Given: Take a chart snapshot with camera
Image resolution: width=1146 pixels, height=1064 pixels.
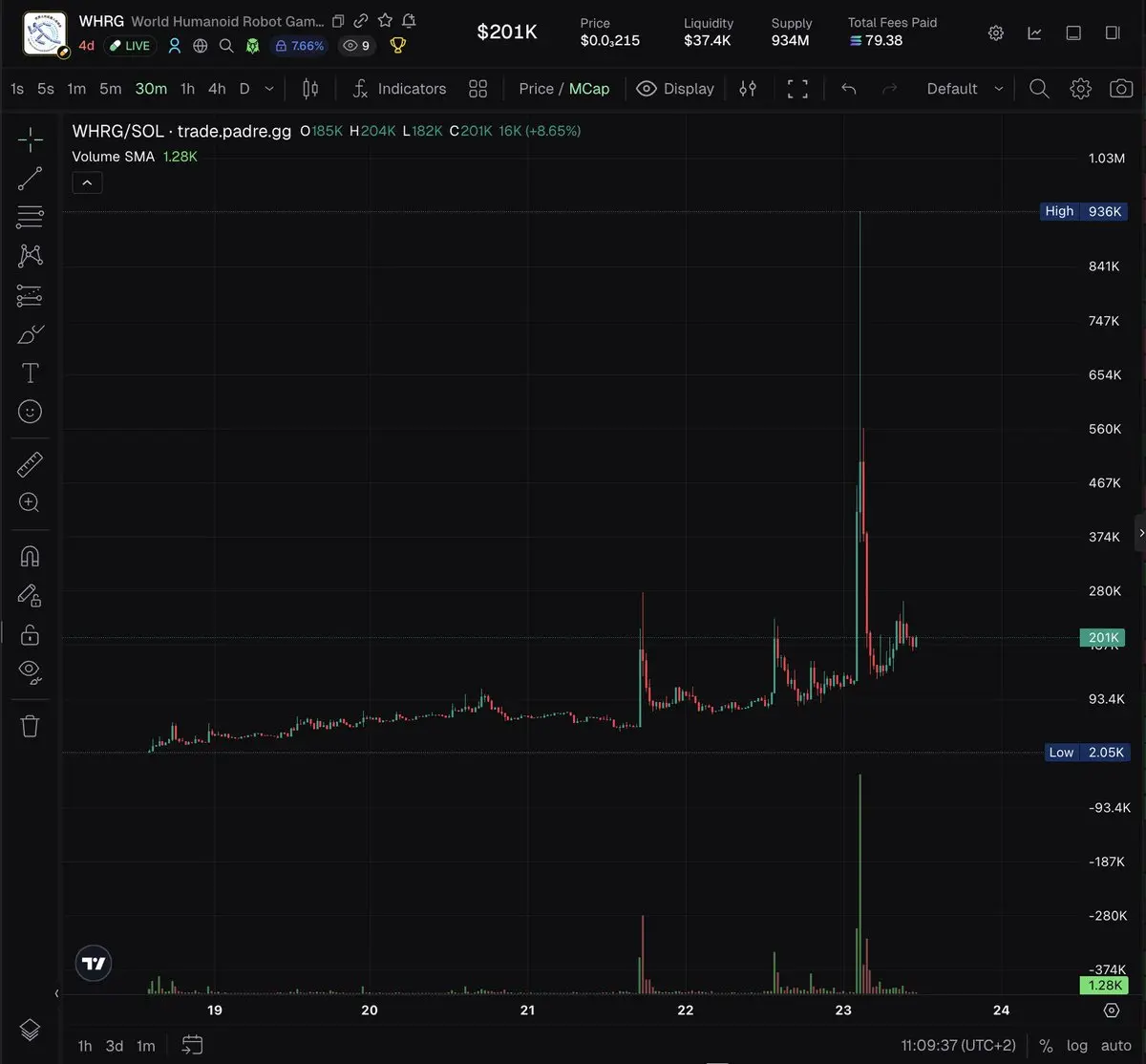Looking at the screenshot, I should tap(1121, 89).
